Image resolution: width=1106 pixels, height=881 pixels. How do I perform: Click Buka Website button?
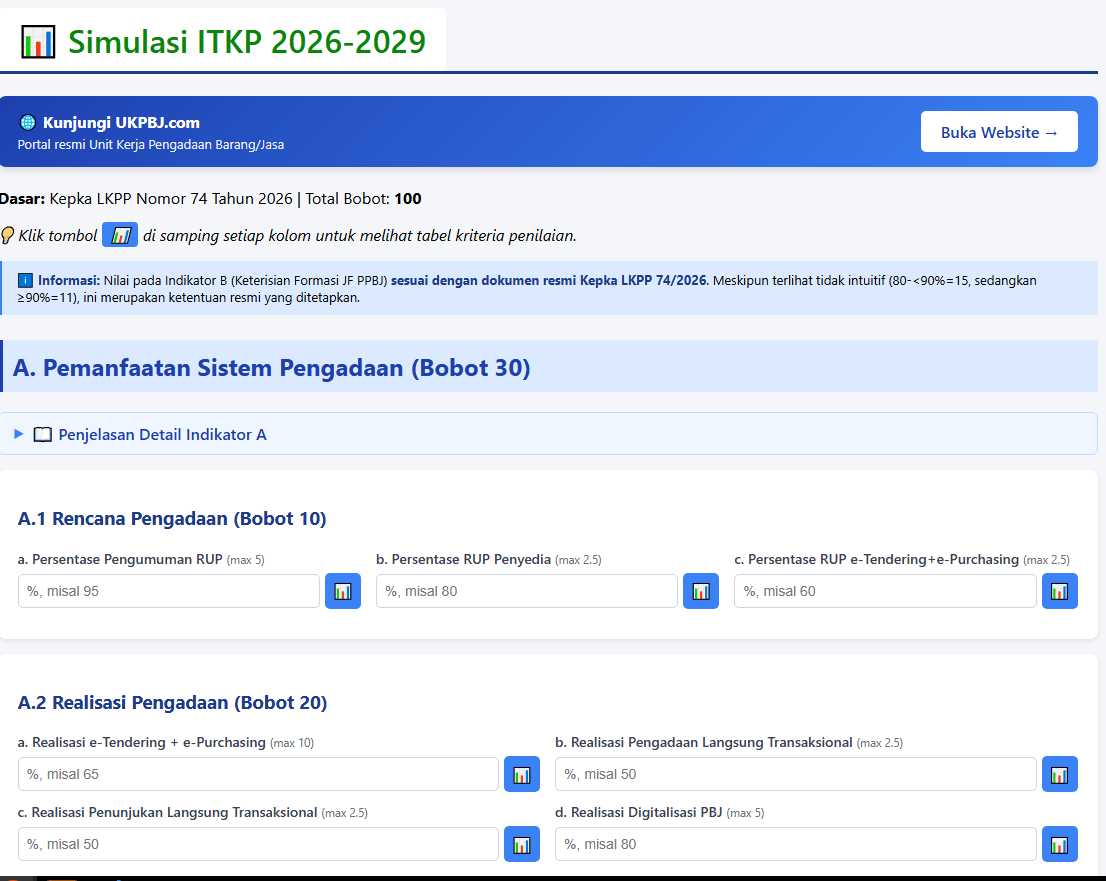(x=999, y=132)
